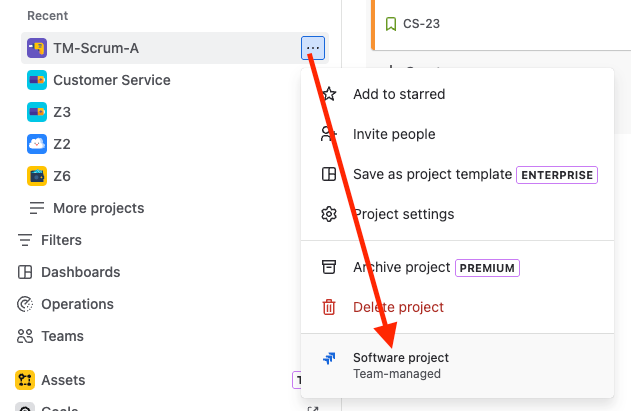The width and height of the screenshot is (631, 411).
Task: Click the Customer Service project icon
Action: pyautogui.click(x=37, y=80)
